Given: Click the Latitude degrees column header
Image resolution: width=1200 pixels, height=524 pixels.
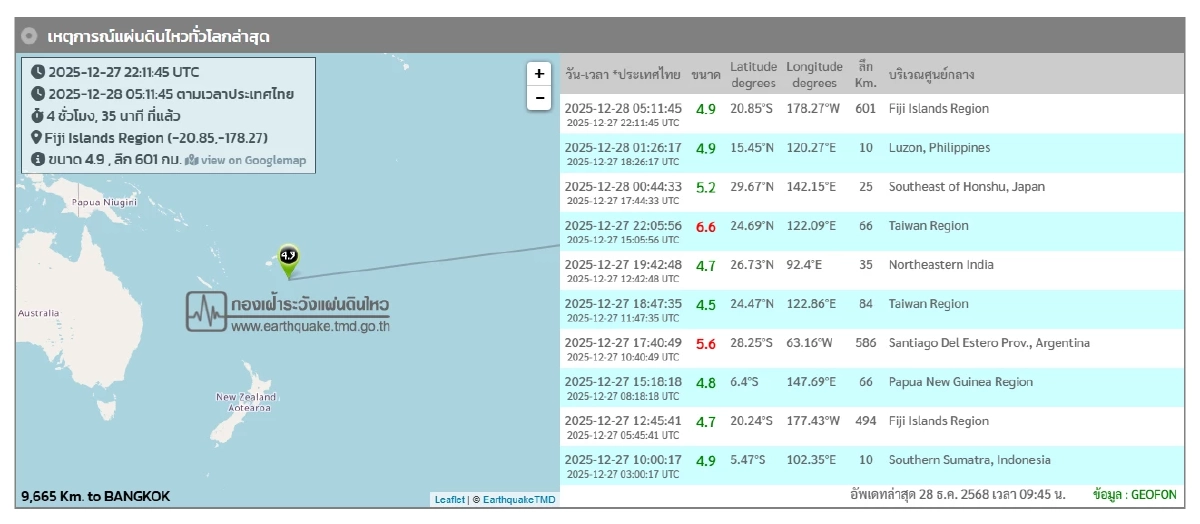Looking at the screenshot, I should click(x=752, y=74).
